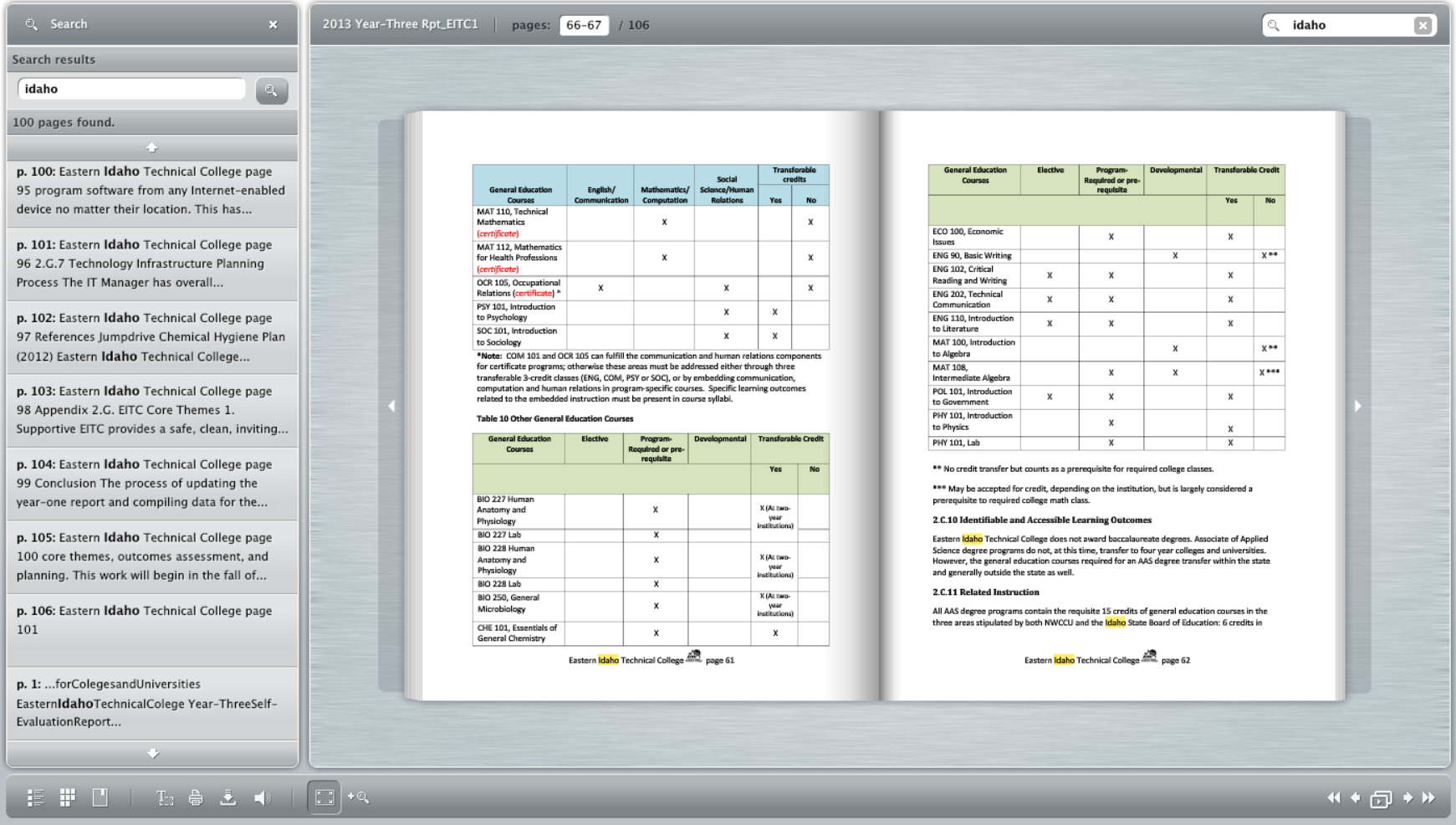Screen dimensions: 1456x825
Task: Expand earlier search results with the up arrow
Action: 151,146
